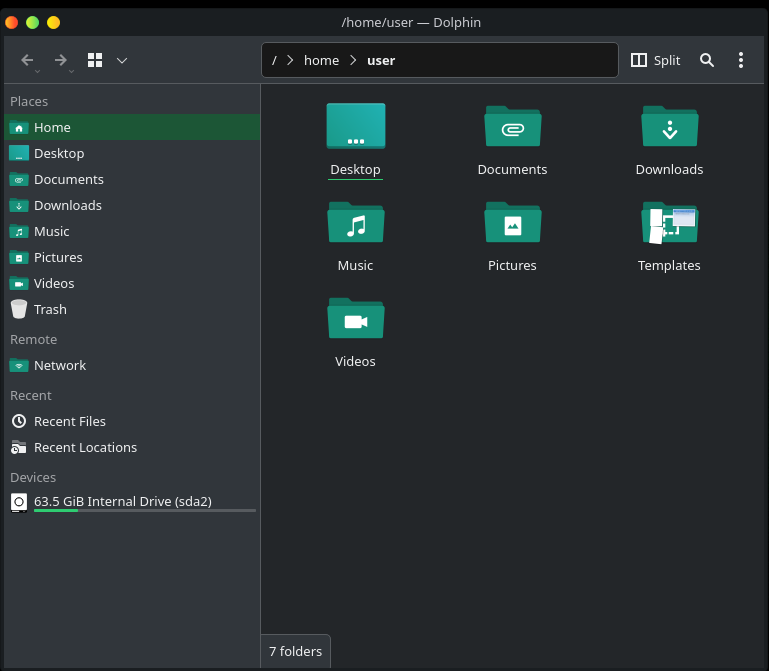The width and height of the screenshot is (769, 671).
Task: Open the three-dot hamburger menu
Action: [741, 60]
